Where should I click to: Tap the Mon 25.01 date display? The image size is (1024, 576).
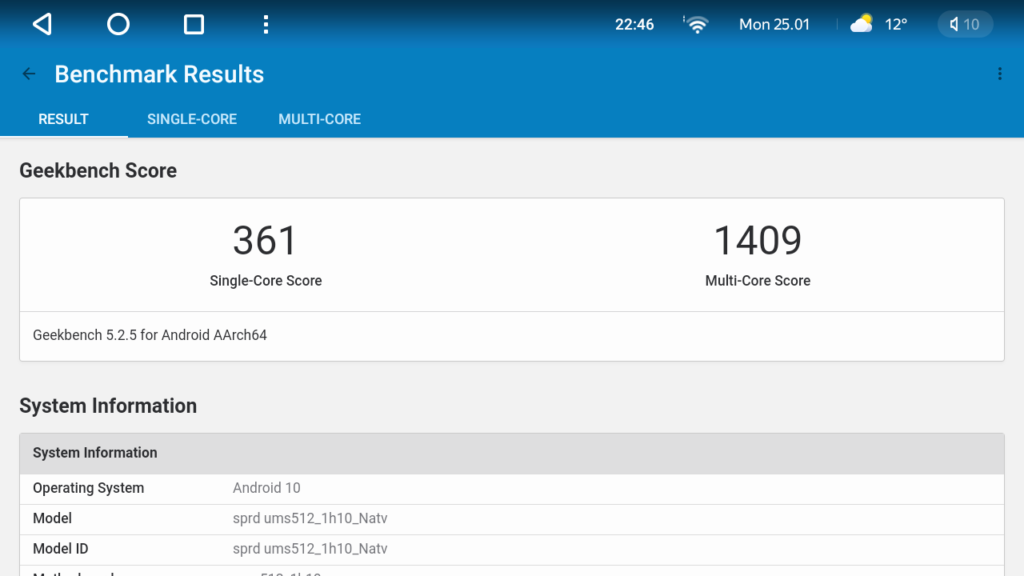(x=774, y=25)
